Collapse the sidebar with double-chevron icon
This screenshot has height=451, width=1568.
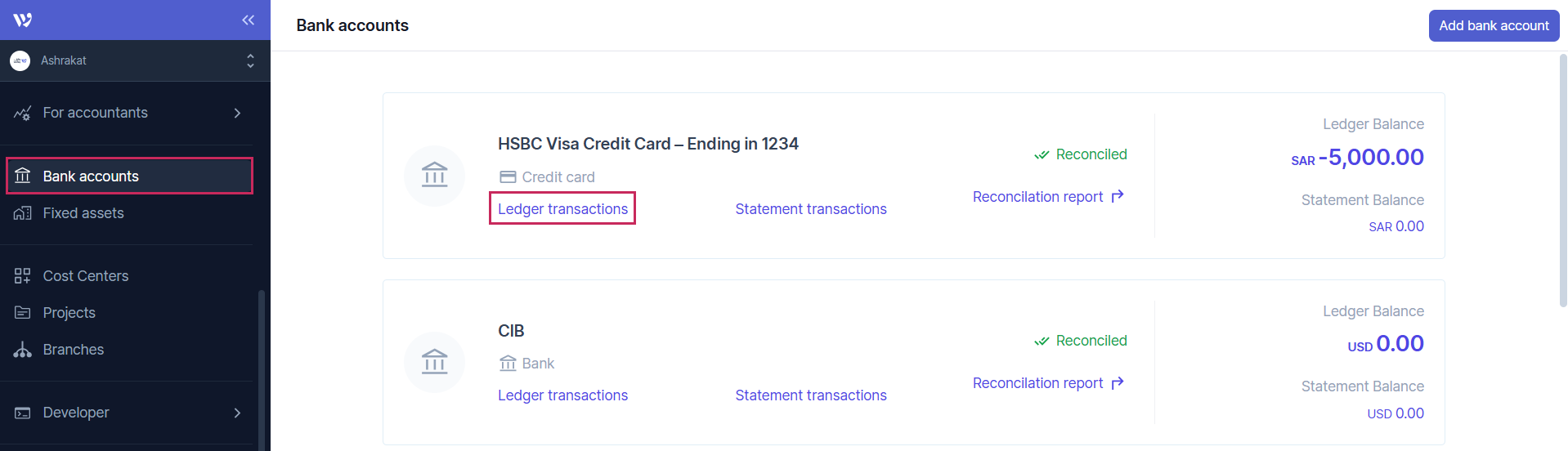[248, 20]
